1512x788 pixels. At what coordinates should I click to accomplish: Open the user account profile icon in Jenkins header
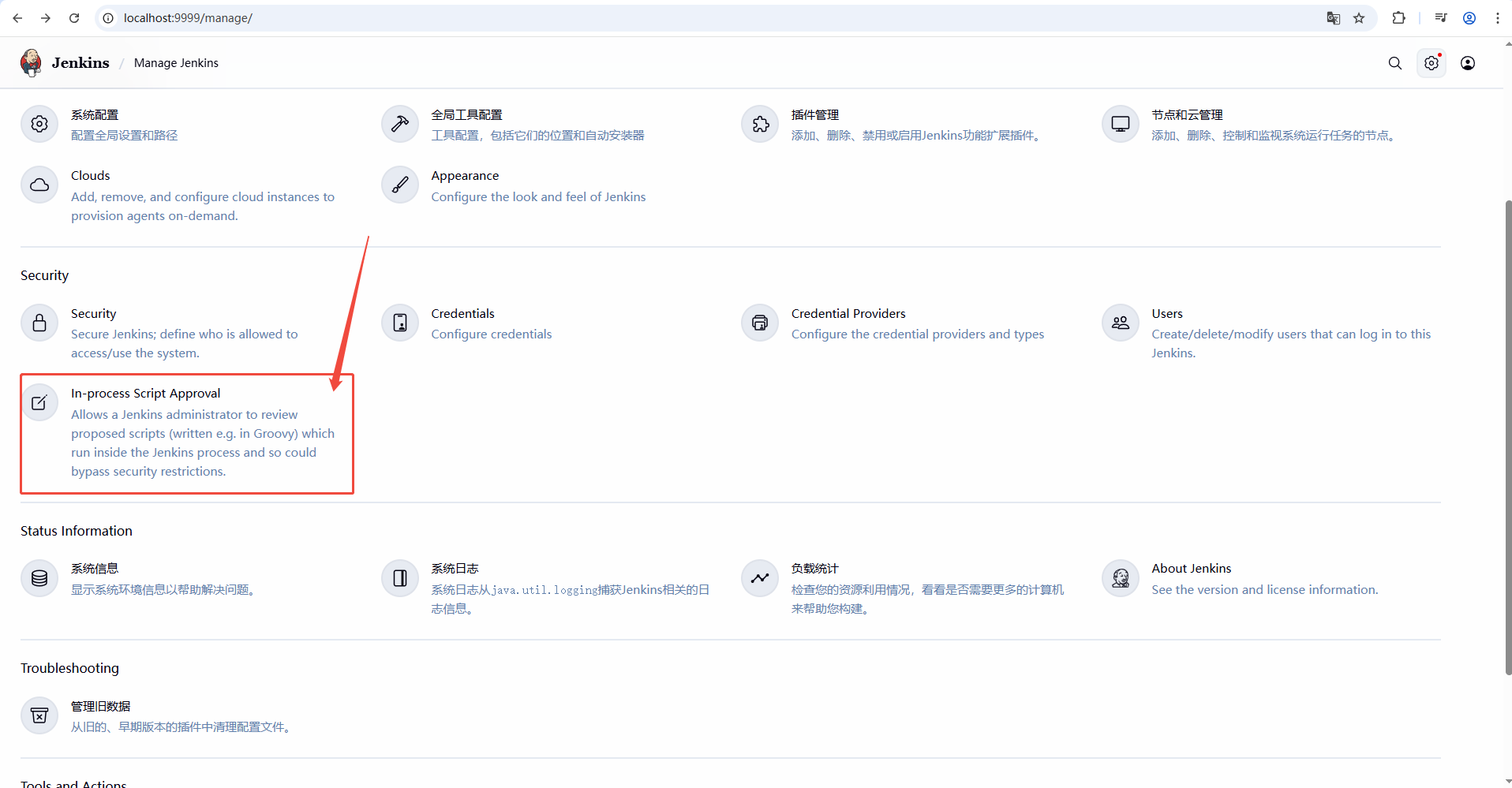click(x=1468, y=63)
